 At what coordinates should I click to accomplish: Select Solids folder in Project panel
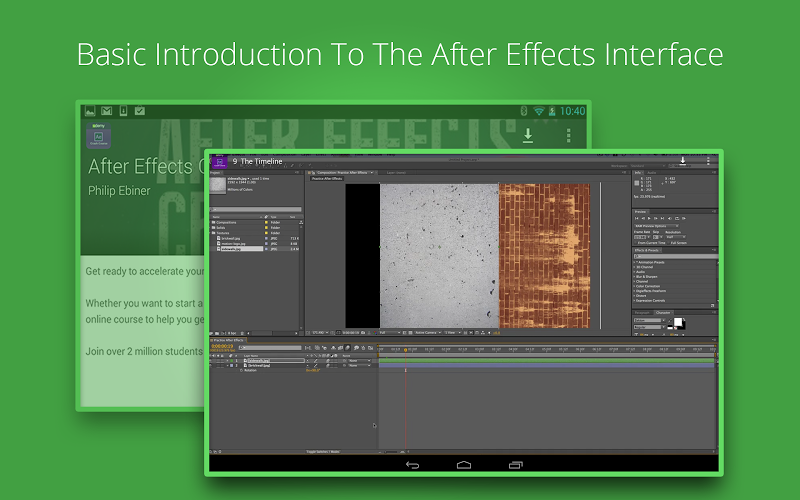(x=220, y=228)
